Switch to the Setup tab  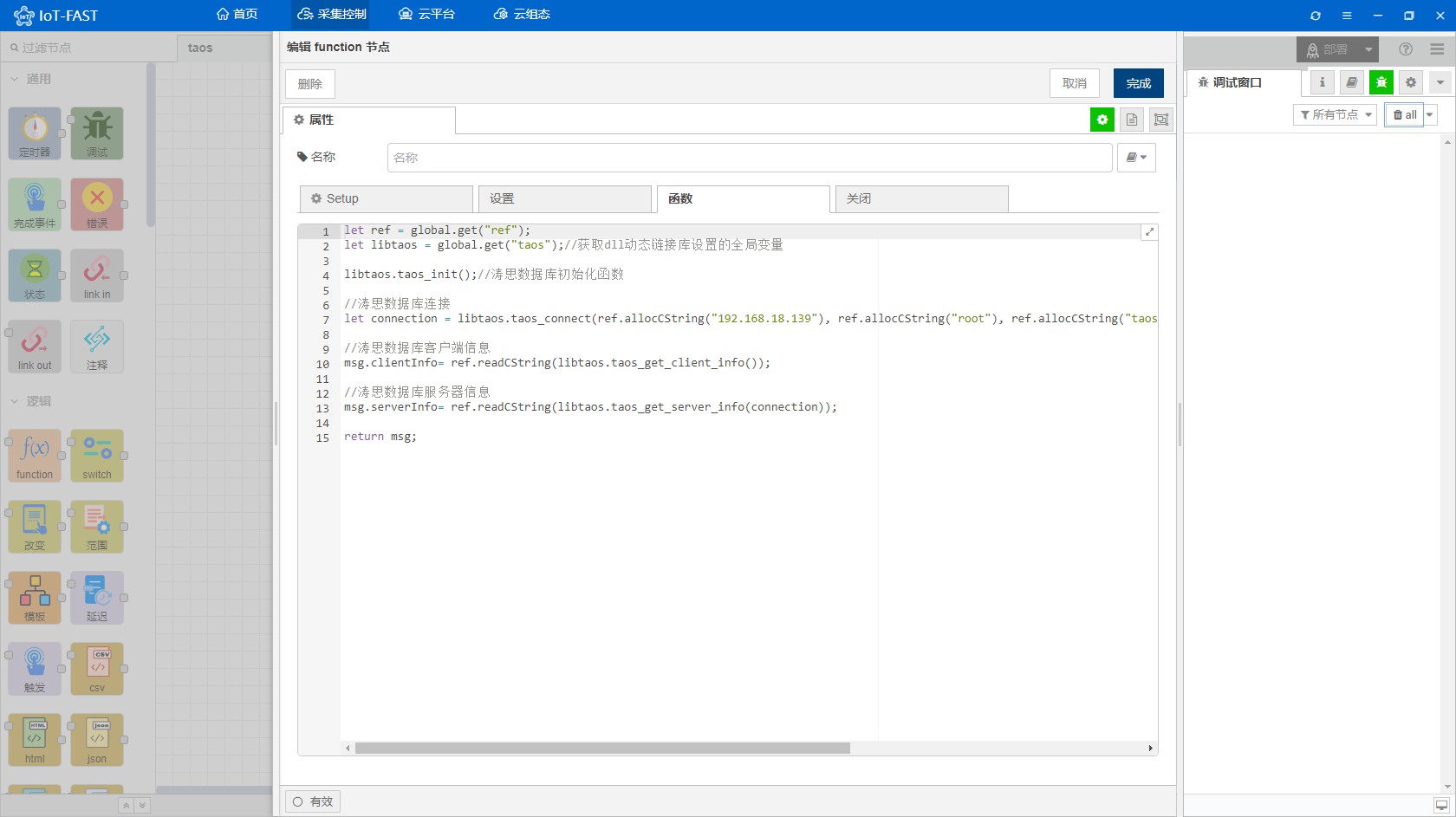(387, 198)
